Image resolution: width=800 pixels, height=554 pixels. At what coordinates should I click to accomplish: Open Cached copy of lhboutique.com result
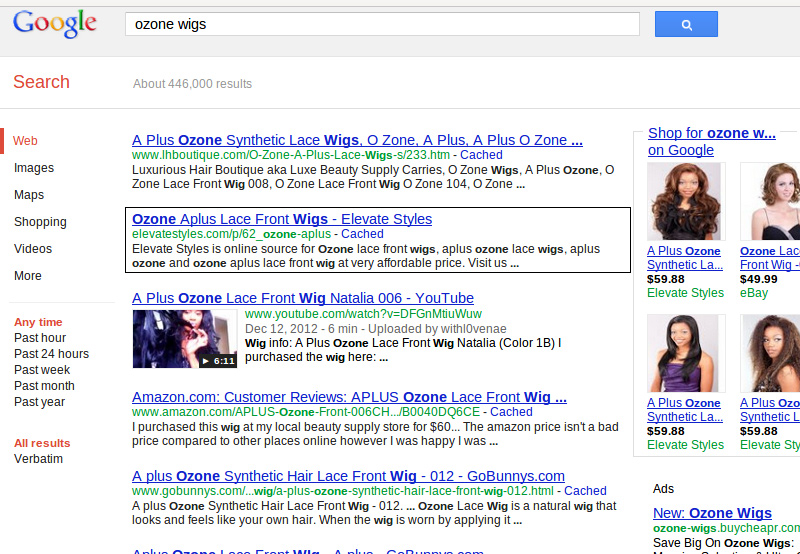(481, 155)
